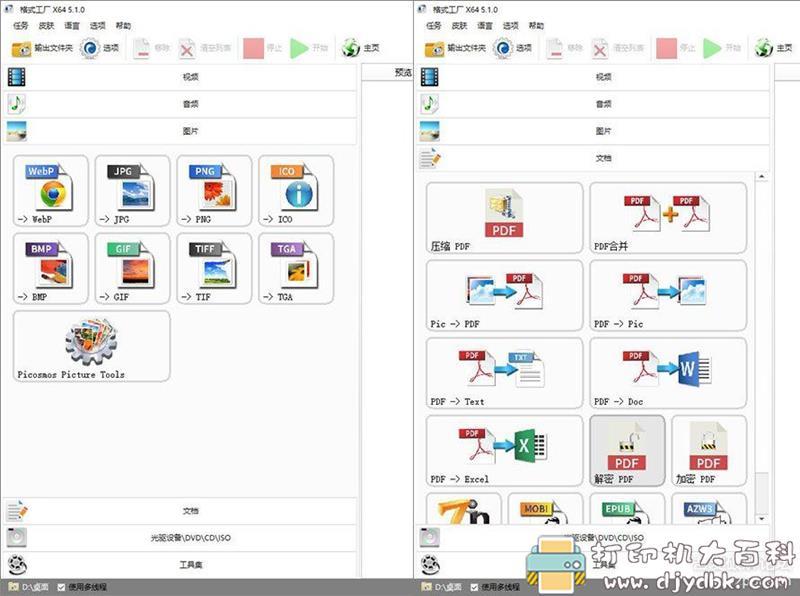Click scrollbar up arrow in document list
This screenshot has width=800, height=596.
(x=762, y=177)
